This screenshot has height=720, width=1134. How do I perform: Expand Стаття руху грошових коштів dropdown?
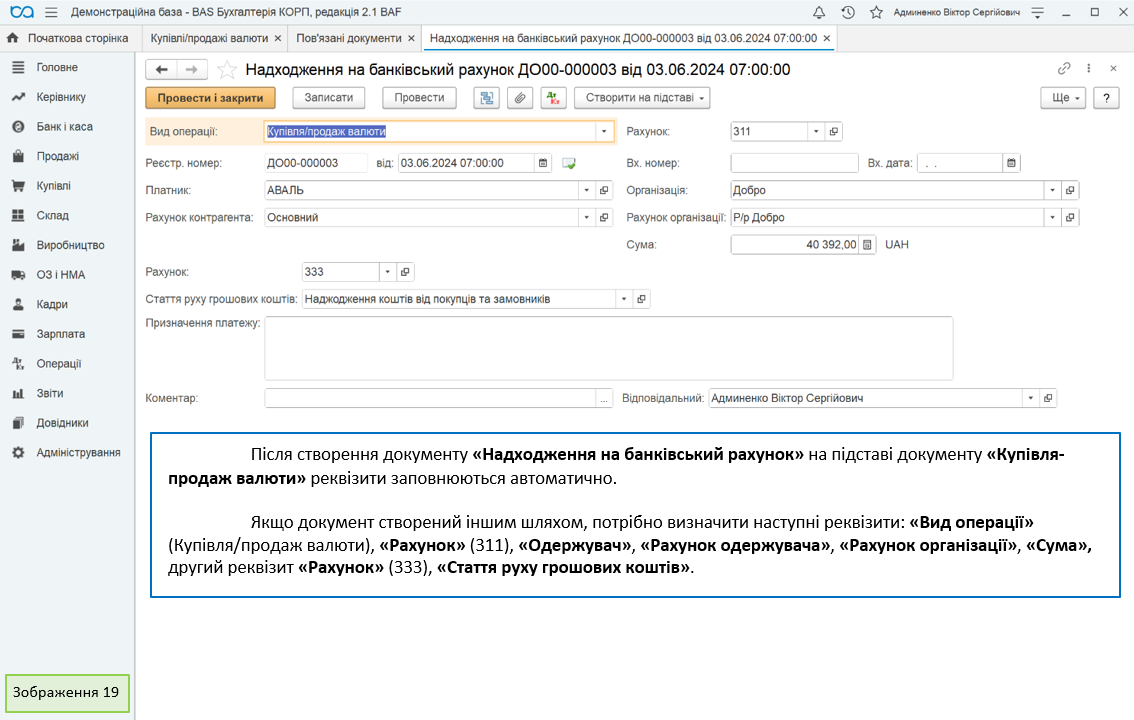point(624,299)
